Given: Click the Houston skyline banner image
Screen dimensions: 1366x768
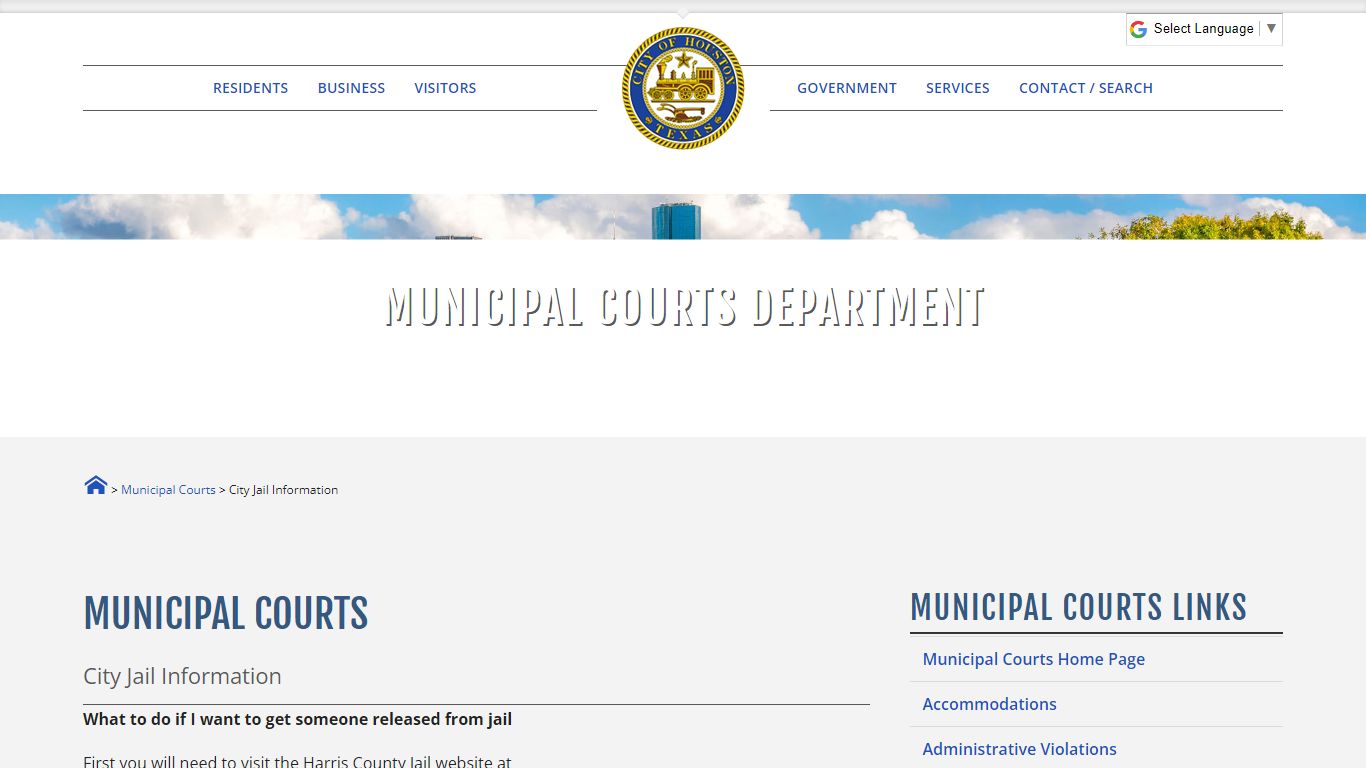Looking at the screenshot, I should click(683, 217).
